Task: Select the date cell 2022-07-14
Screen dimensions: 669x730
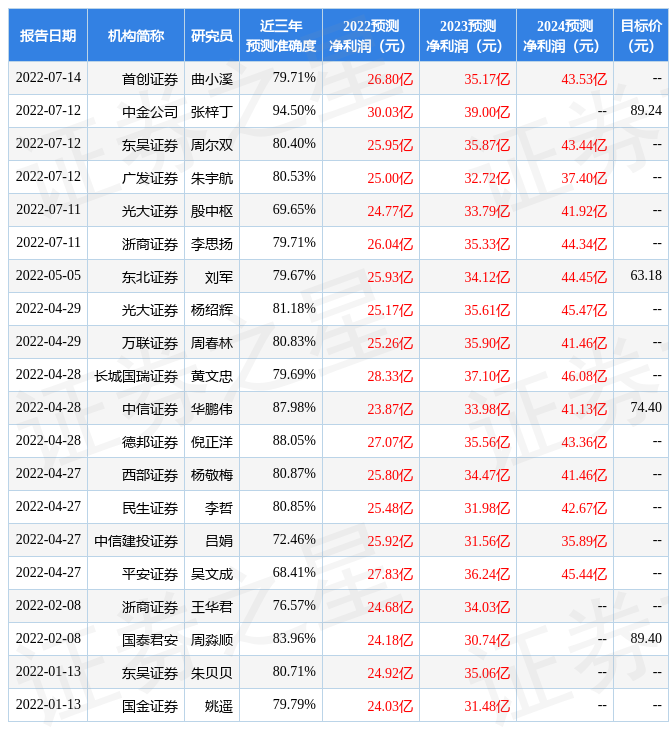Action: [x=48, y=78]
